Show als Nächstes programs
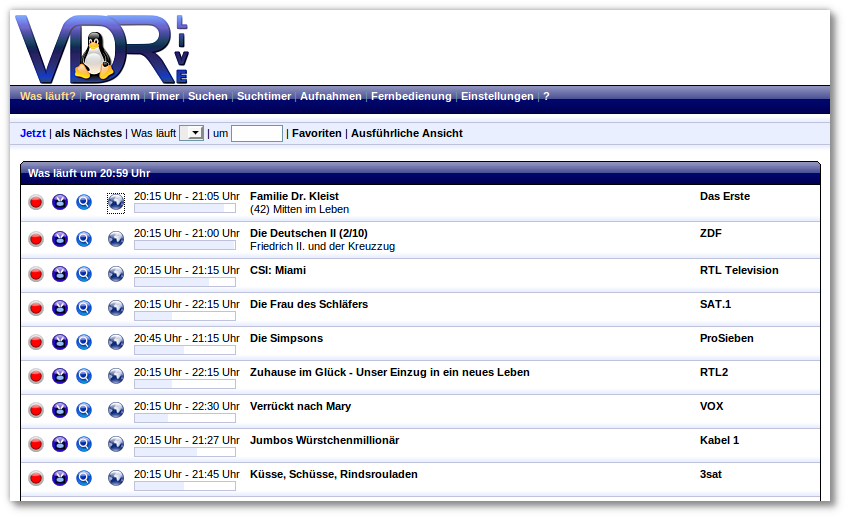The width and height of the screenshot is (847, 518). (x=88, y=133)
